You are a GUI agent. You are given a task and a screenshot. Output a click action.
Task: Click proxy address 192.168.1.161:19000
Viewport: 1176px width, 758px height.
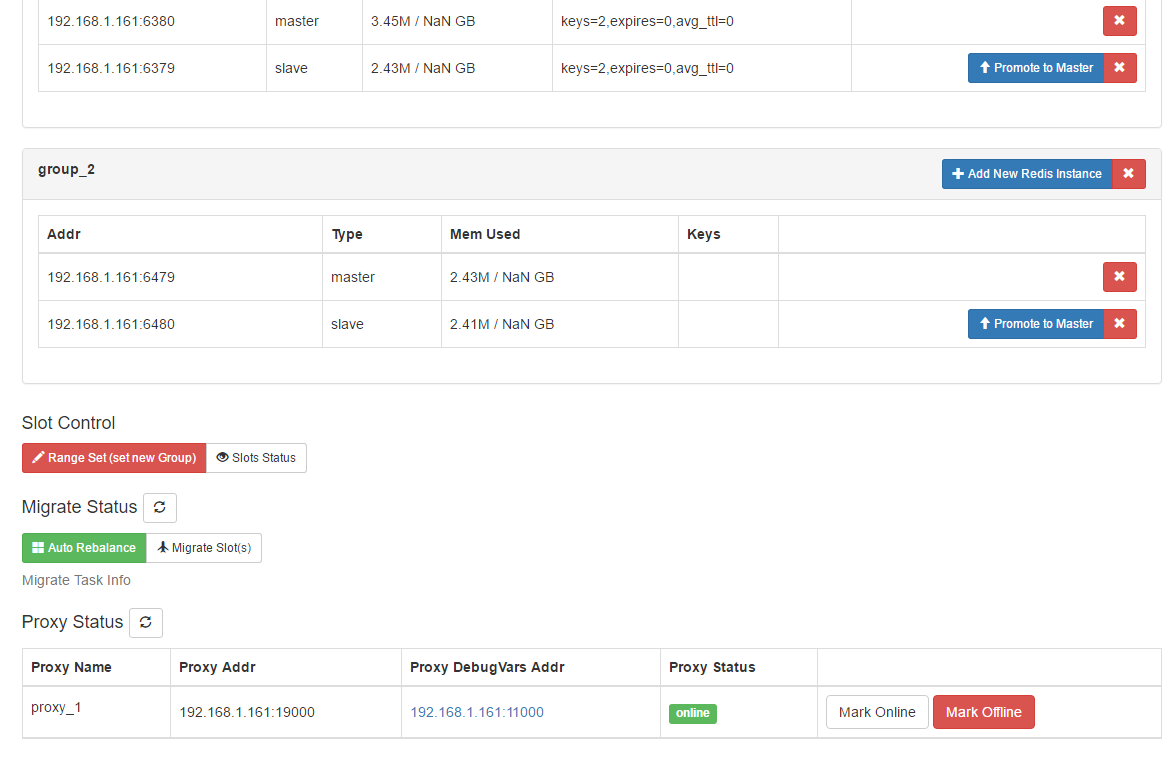[247, 712]
